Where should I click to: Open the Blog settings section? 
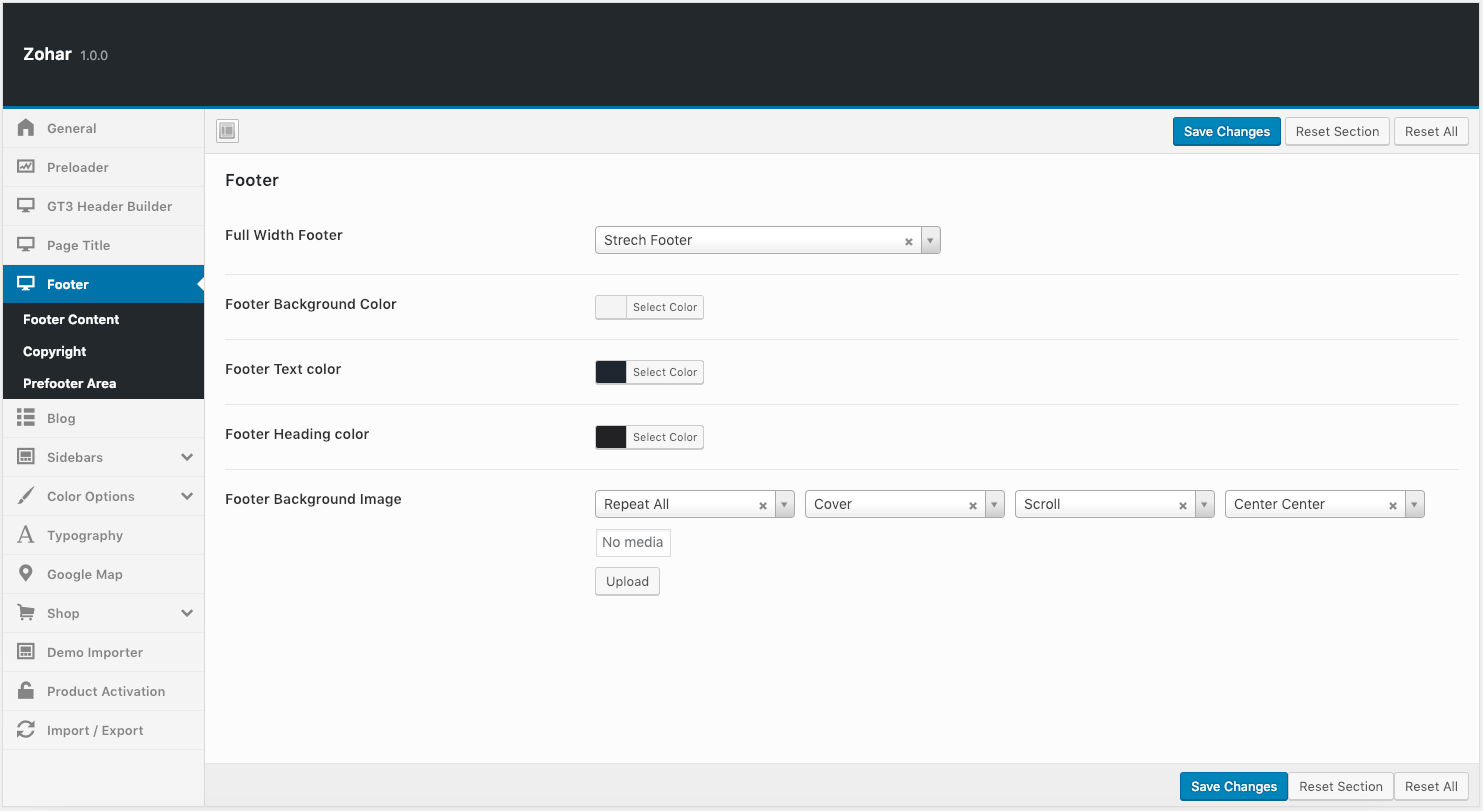(103, 418)
